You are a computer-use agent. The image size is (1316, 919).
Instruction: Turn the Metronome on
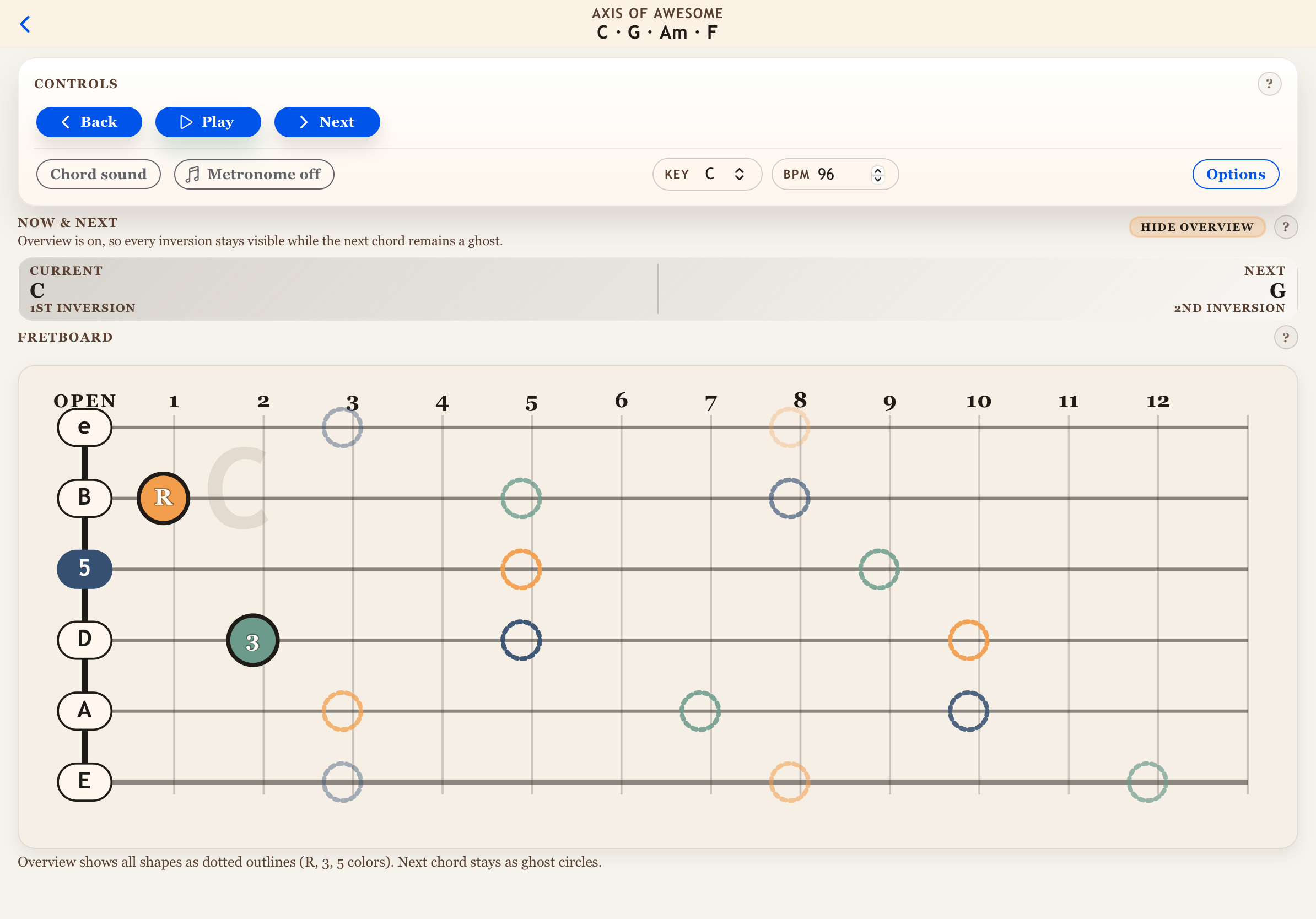(x=254, y=174)
